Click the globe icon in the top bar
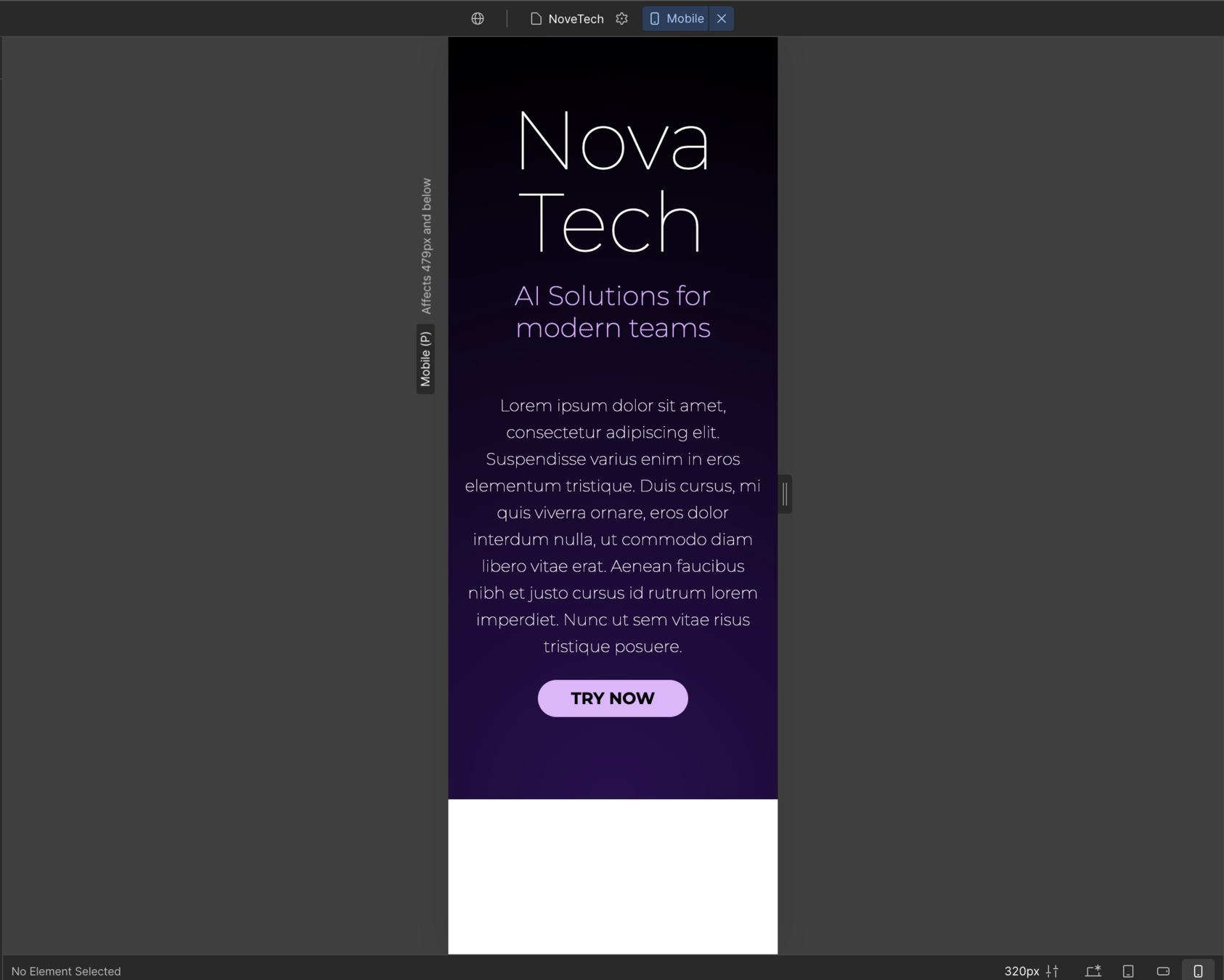 (x=478, y=19)
